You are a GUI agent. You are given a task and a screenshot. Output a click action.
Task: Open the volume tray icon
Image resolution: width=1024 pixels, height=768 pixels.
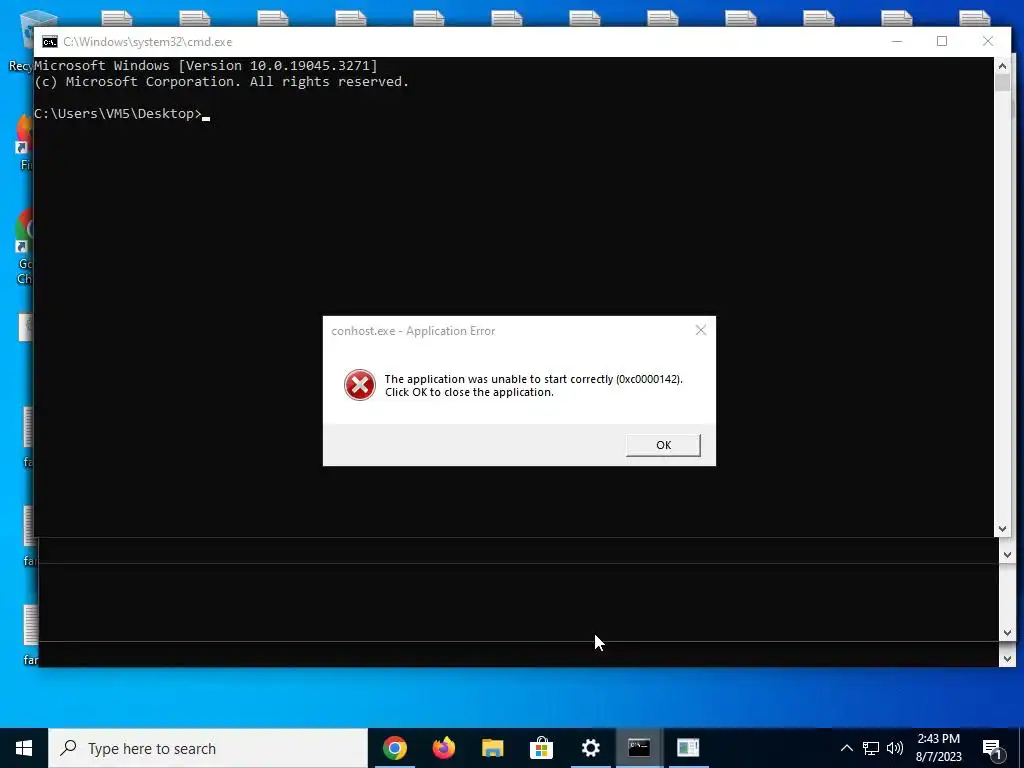pos(895,748)
